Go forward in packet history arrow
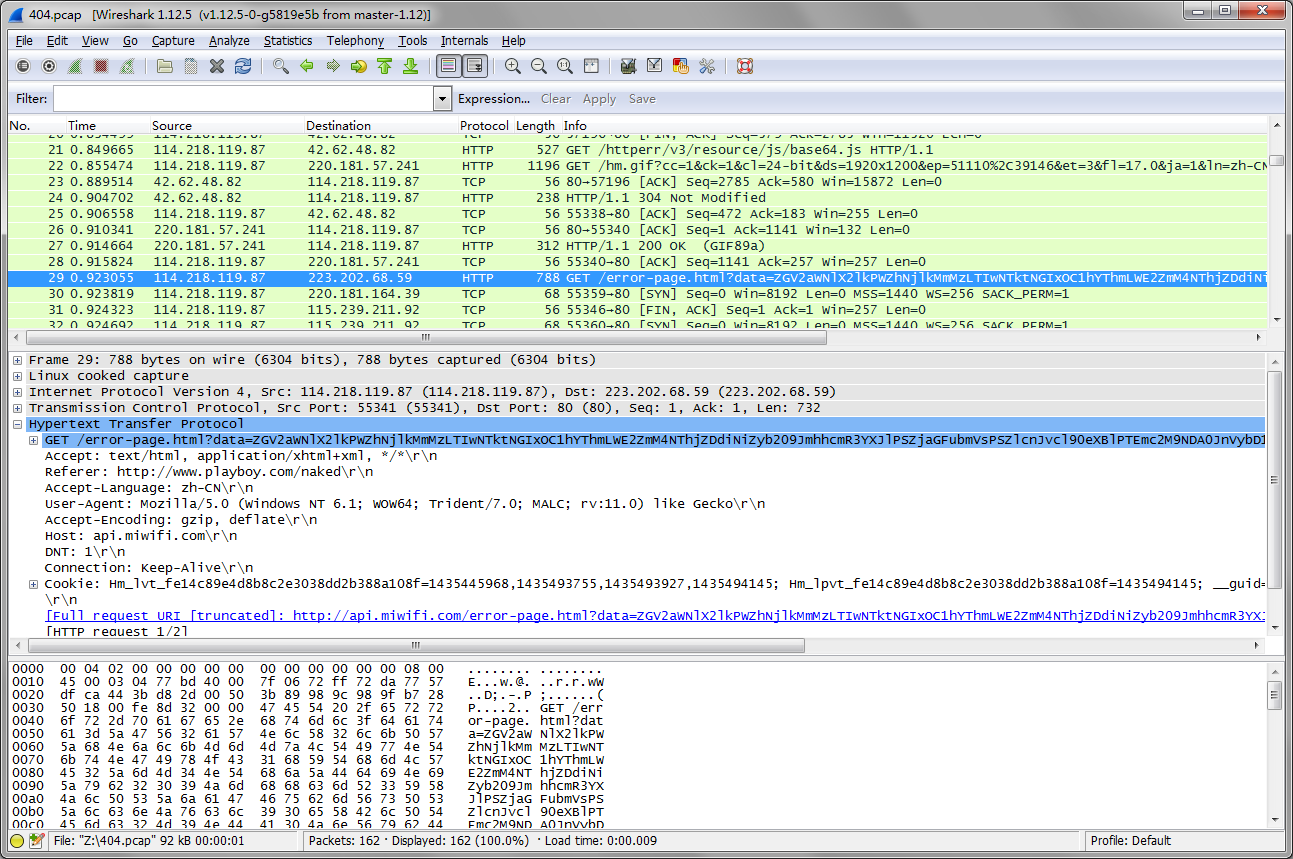Image resolution: width=1293 pixels, height=859 pixels. (333, 66)
